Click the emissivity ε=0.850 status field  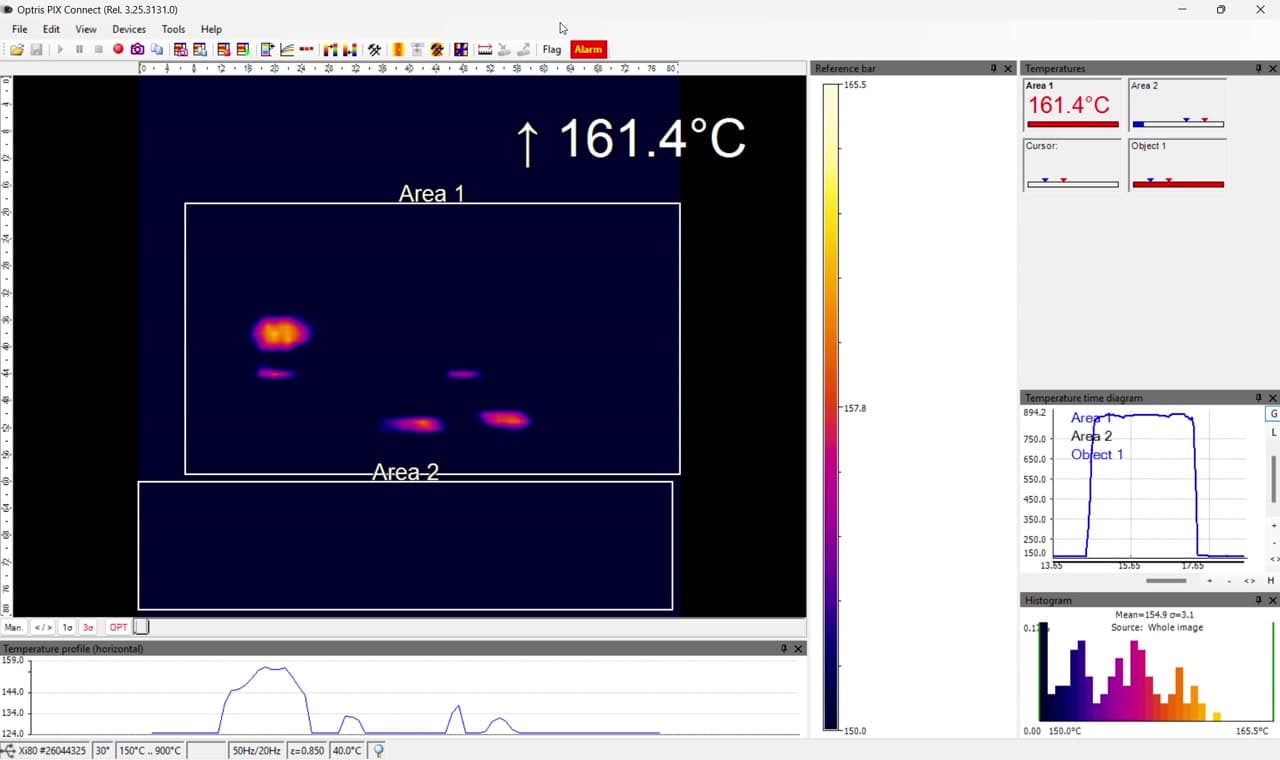pos(307,750)
